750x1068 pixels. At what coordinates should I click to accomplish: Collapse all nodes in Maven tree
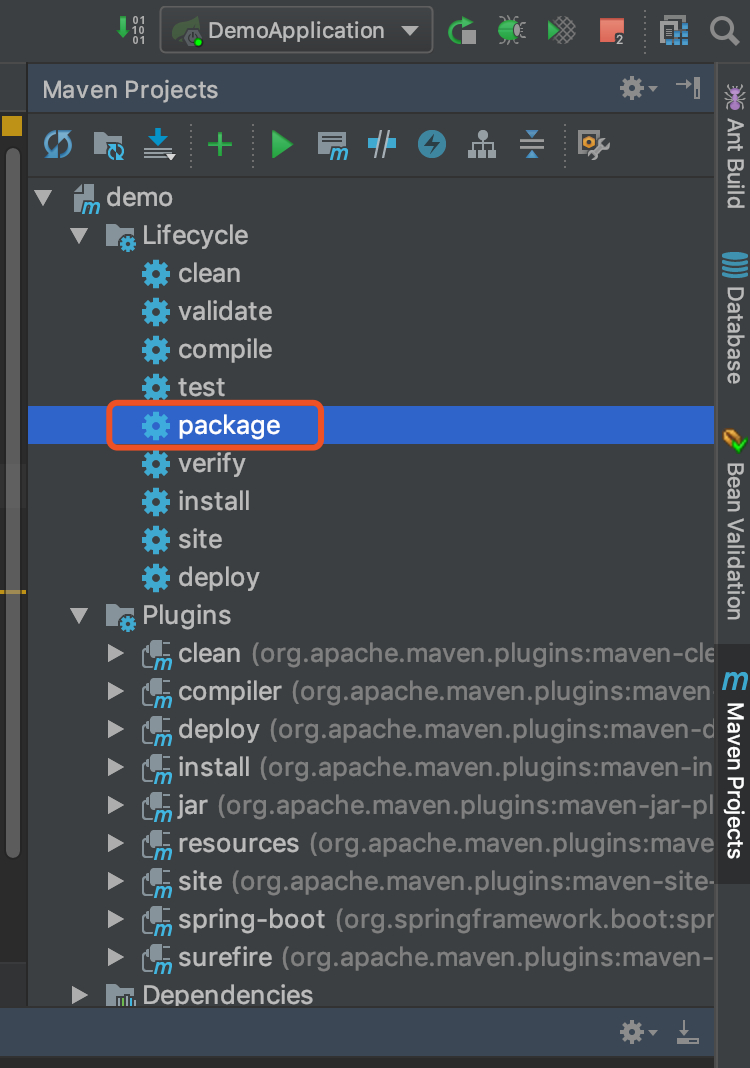coord(532,145)
